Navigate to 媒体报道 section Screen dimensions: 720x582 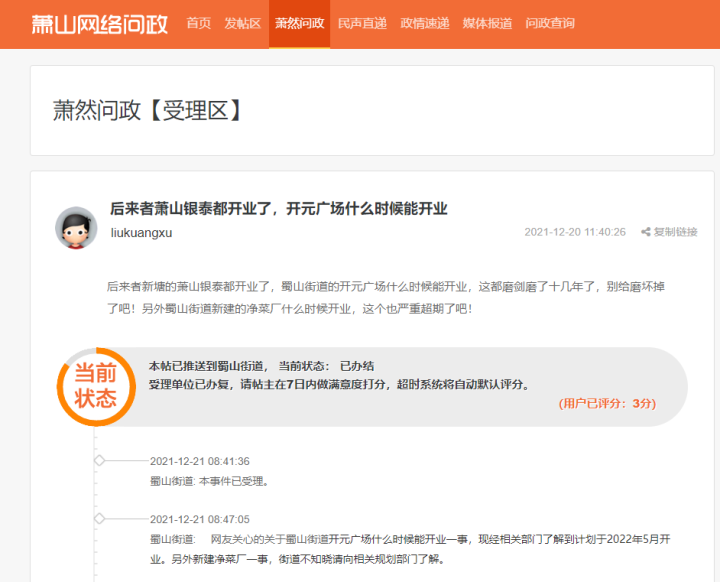click(x=487, y=23)
